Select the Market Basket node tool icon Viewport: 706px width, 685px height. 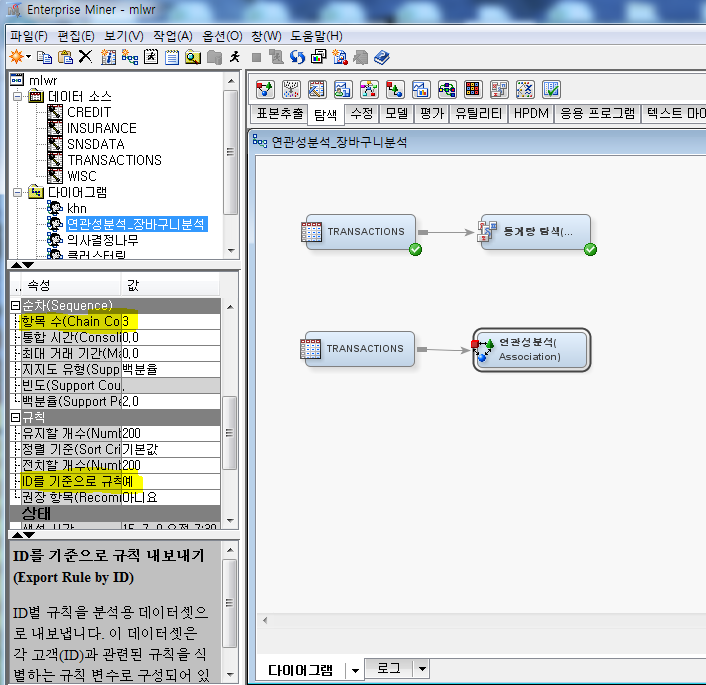point(395,89)
